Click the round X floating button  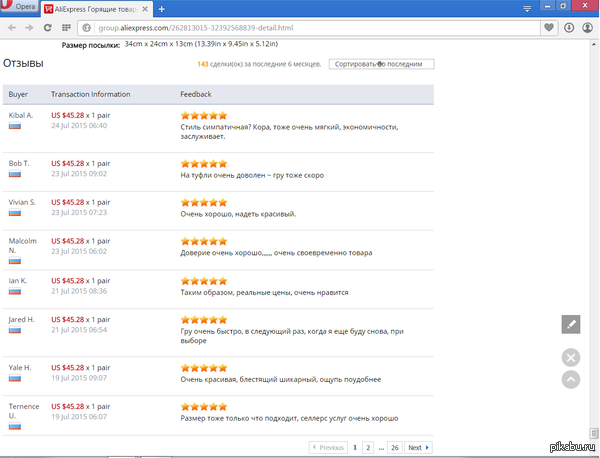tap(571, 357)
